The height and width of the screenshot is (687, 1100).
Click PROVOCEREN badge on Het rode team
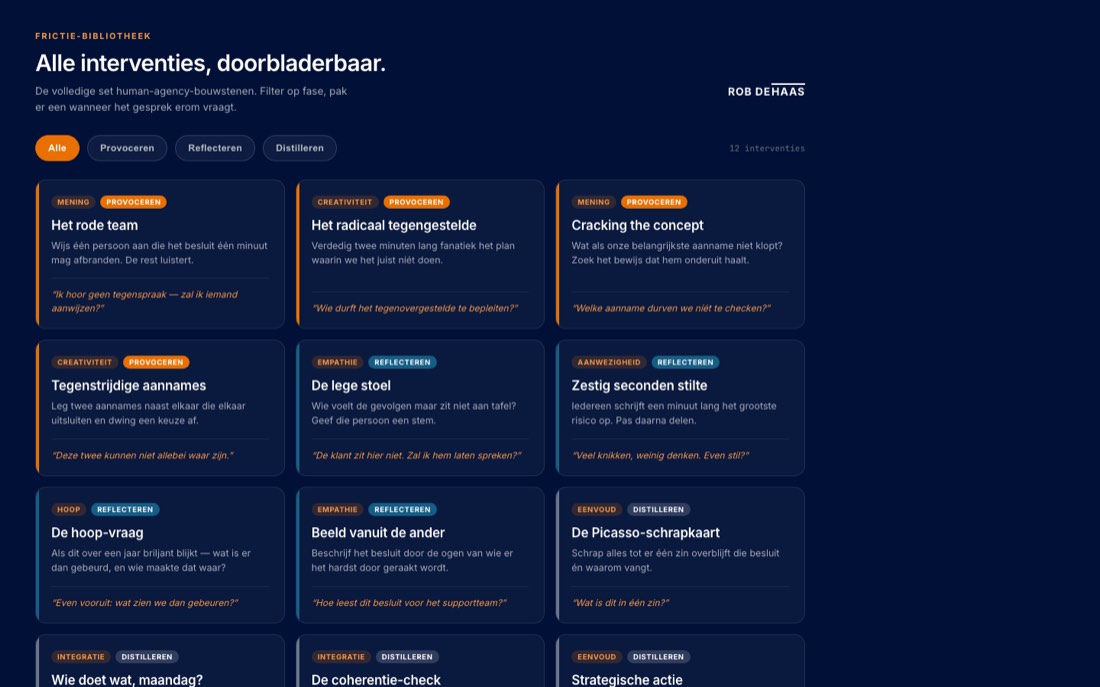(x=133, y=202)
